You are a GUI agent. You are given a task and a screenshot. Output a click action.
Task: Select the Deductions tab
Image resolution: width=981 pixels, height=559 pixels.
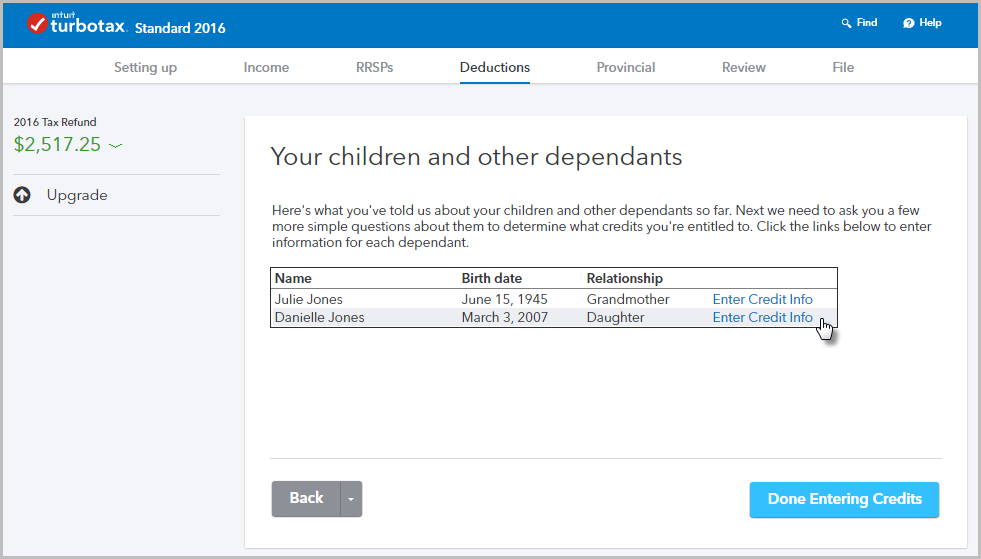[x=495, y=67]
